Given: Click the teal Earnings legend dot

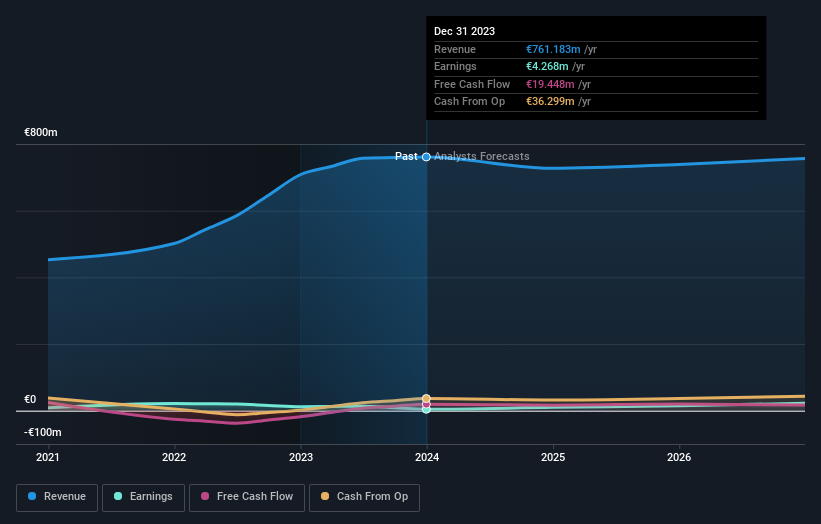Looking at the screenshot, I should 118,496.
